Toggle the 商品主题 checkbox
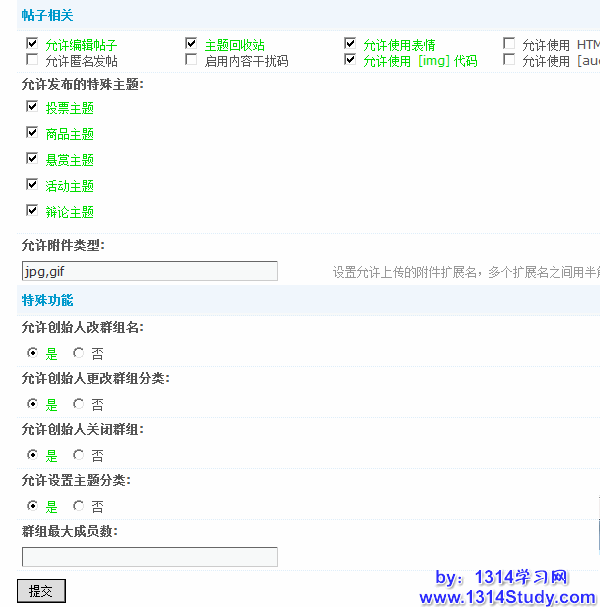This screenshot has height=607, width=600. 32,132
